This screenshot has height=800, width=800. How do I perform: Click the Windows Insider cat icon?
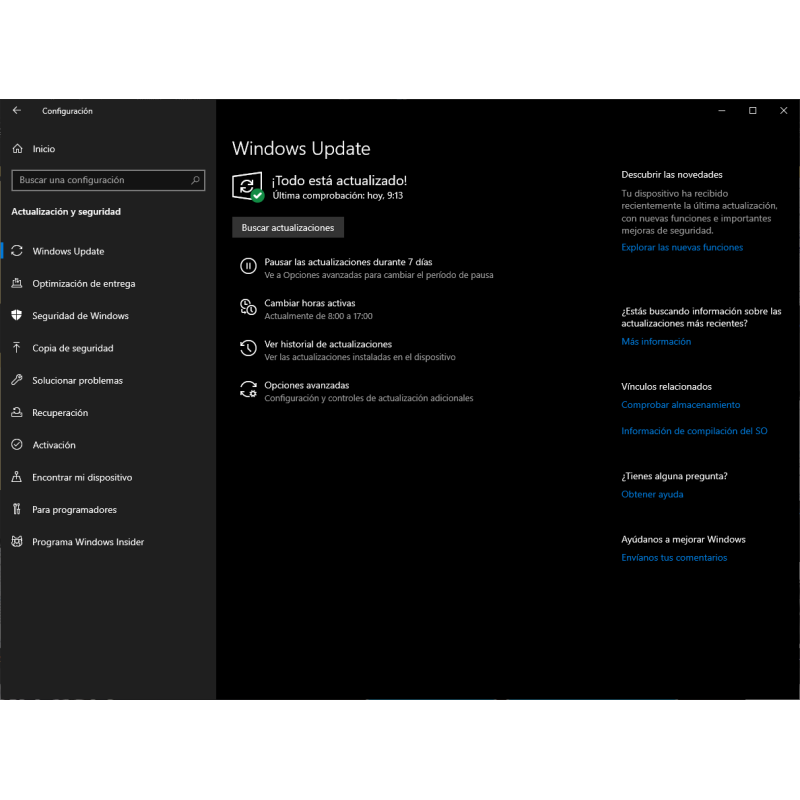(17, 541)
